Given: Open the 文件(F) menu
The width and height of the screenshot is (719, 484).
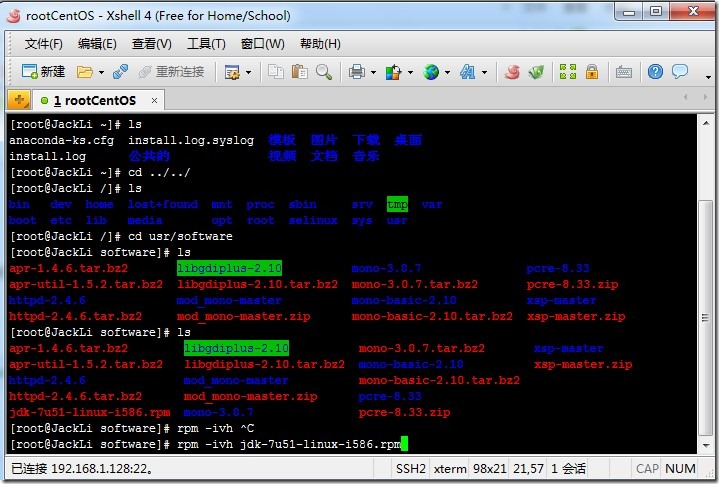Looking at the screenshot, I should (44, 44).
